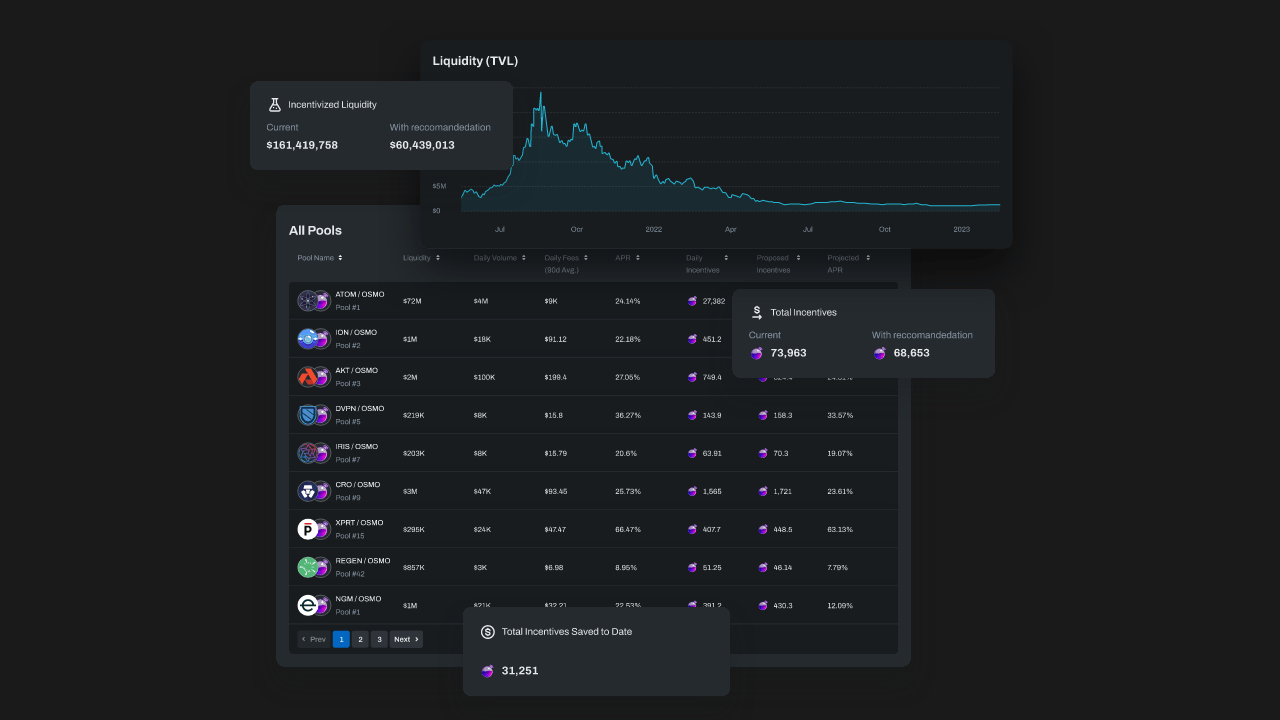This screenshot has height=720, width=1280.
Task: Click the Next pagination button
Action: pos(406,639)
